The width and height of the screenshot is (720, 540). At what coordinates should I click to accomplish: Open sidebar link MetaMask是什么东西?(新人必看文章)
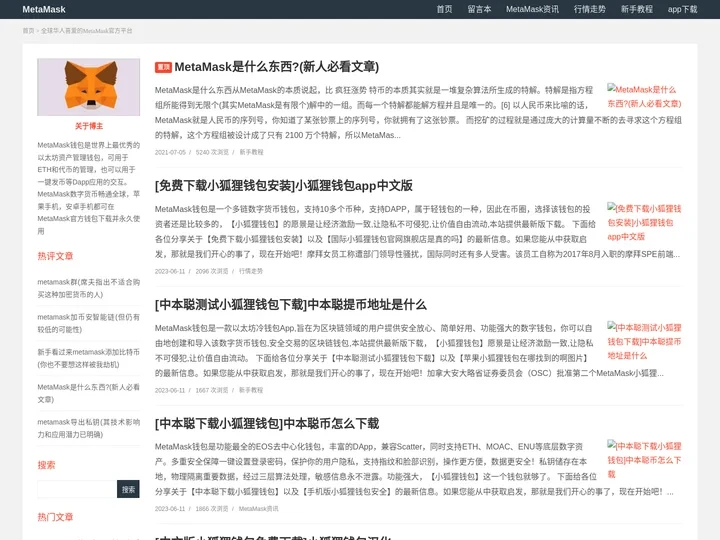(x=89, y=393)
